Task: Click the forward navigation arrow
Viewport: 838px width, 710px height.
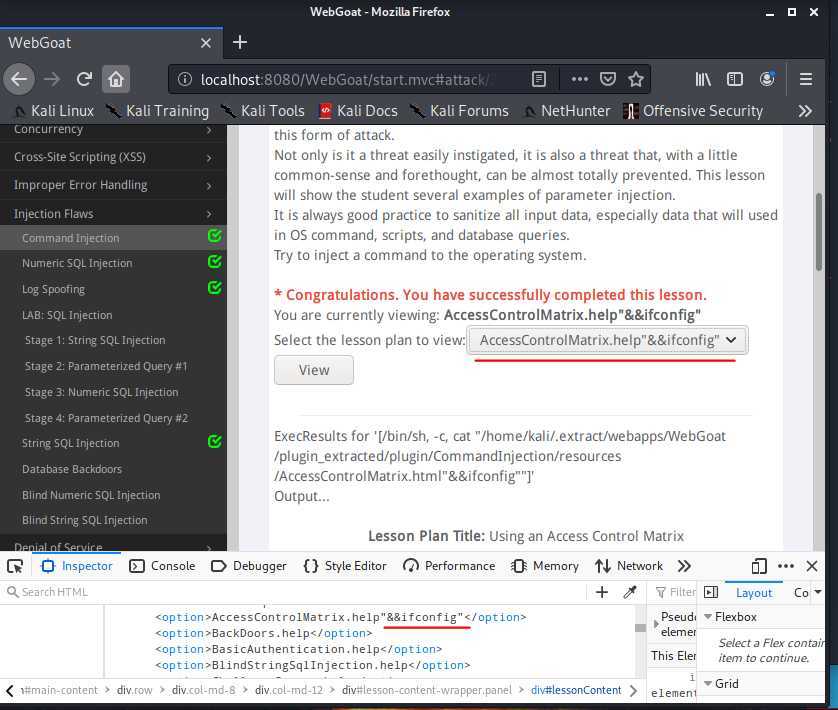Action: tap(52, 80)
